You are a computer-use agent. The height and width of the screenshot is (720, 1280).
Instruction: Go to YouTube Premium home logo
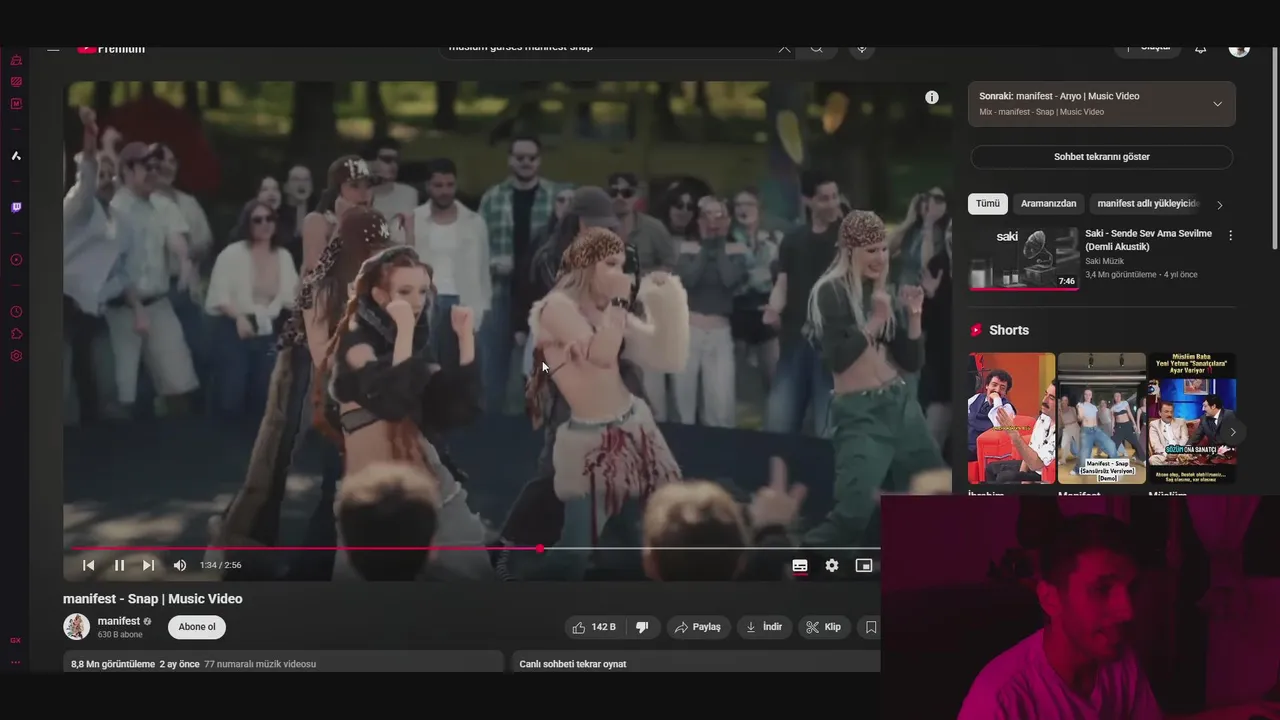click(x=112, y=48)
